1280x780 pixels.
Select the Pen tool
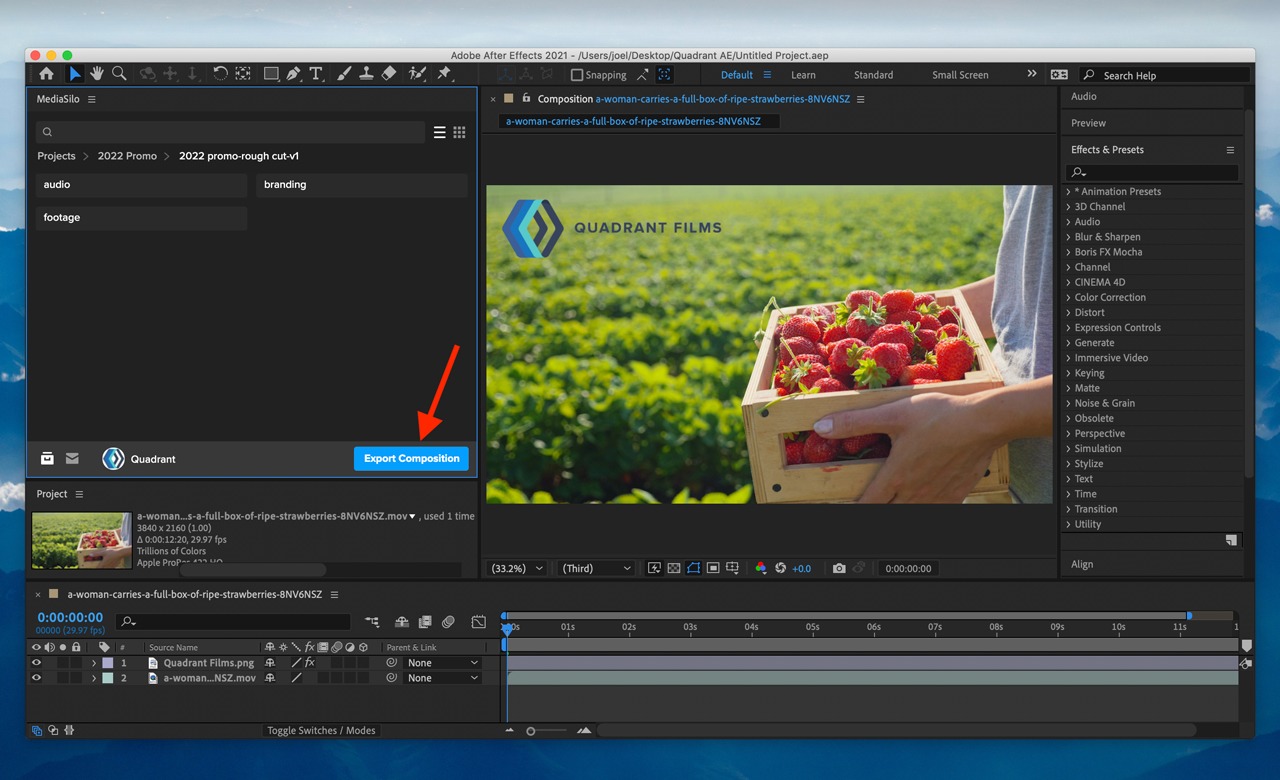click(x=293, y=74)
